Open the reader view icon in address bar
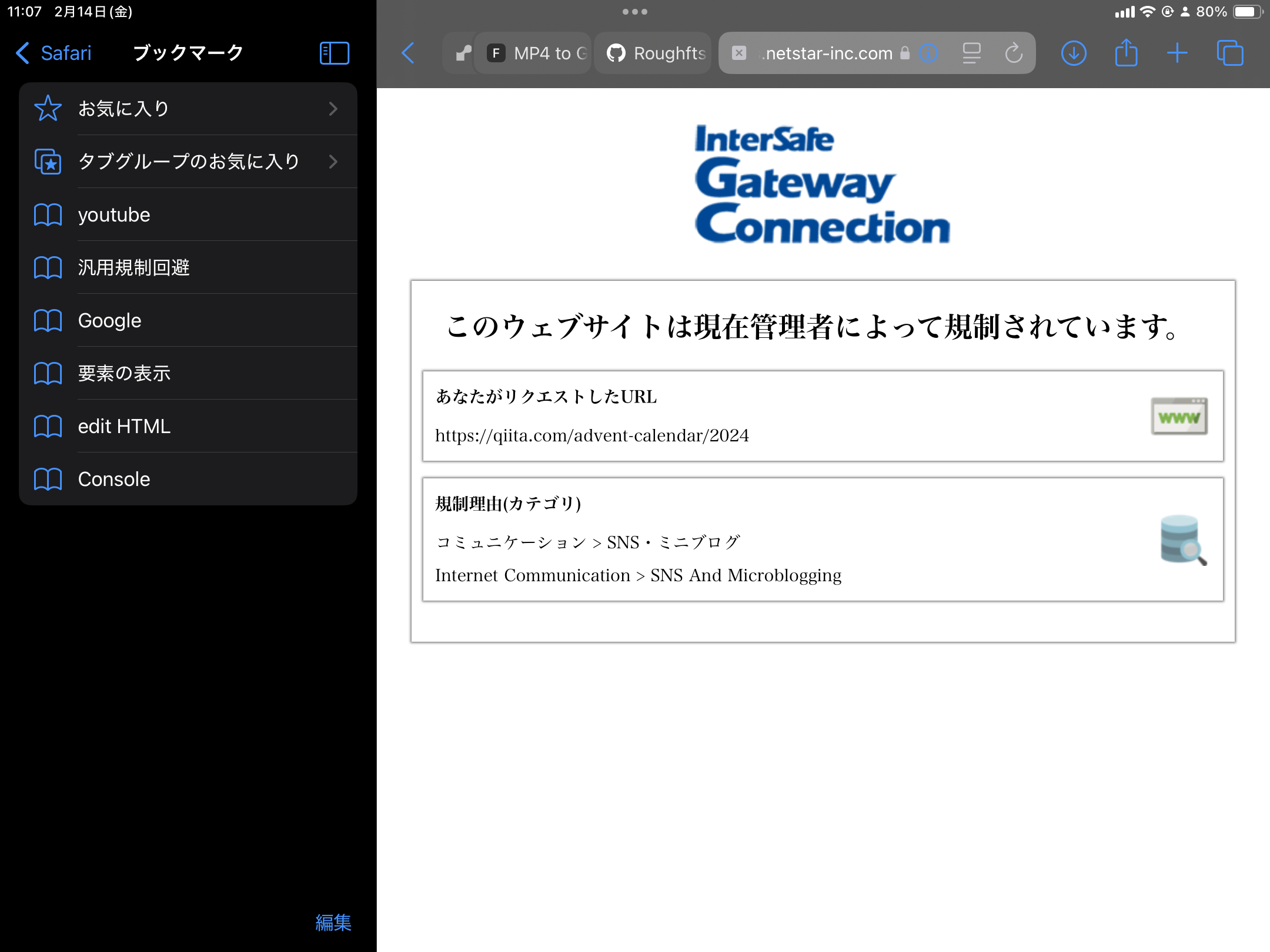The height and width of the screenshot is (952, 1270). pos(971,53)
